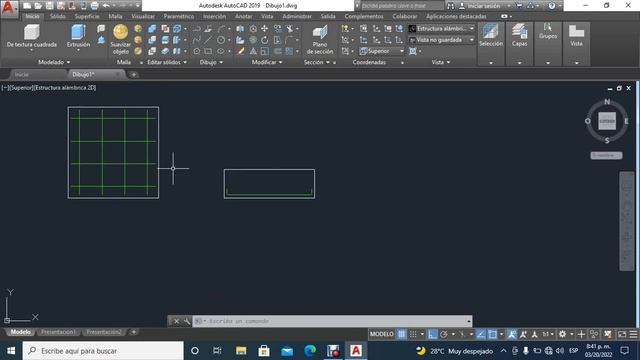
Task: Toggle object snap tracking in status bar
Action: (481, 334)
